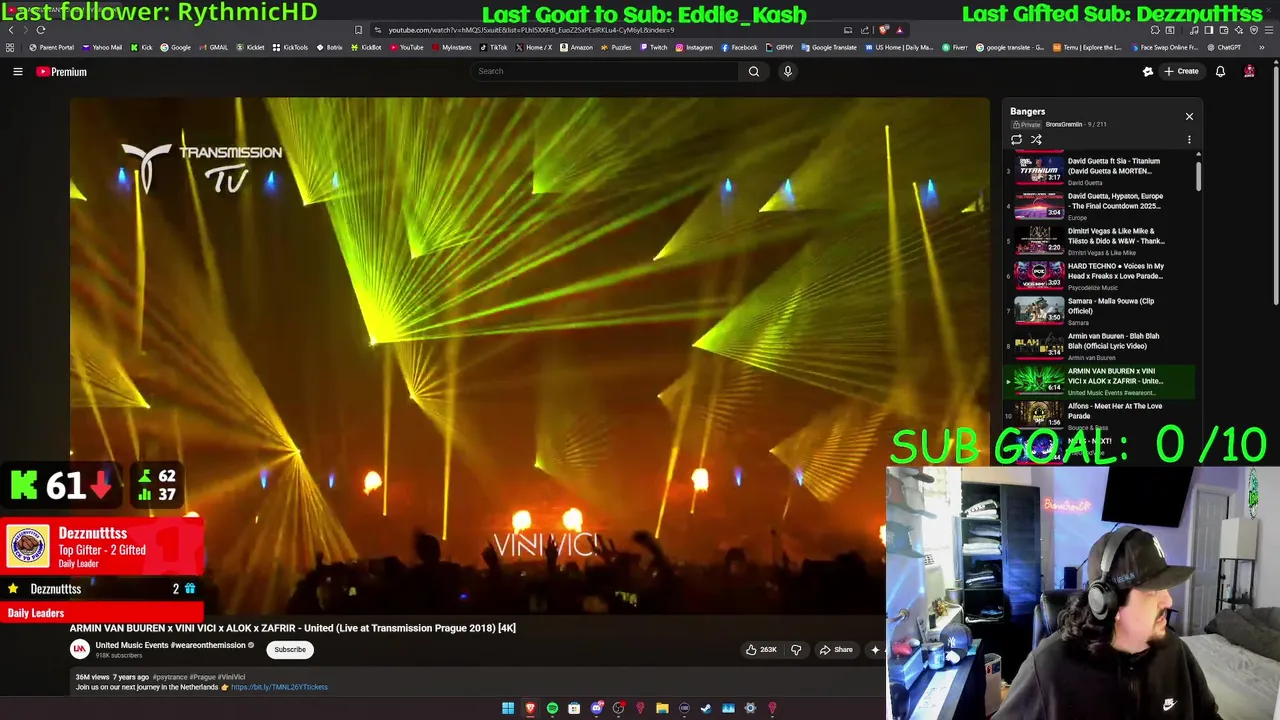
Task: Open the Google Translate bookmark
Action: [x=829, y=47]
